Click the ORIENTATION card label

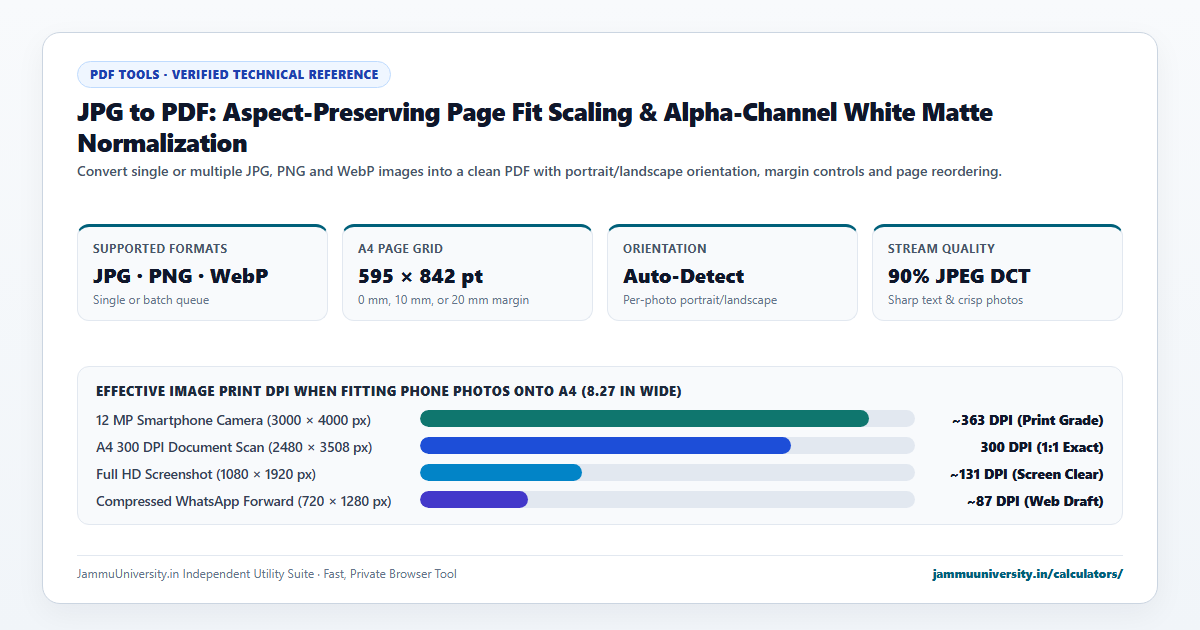[665, 248]
